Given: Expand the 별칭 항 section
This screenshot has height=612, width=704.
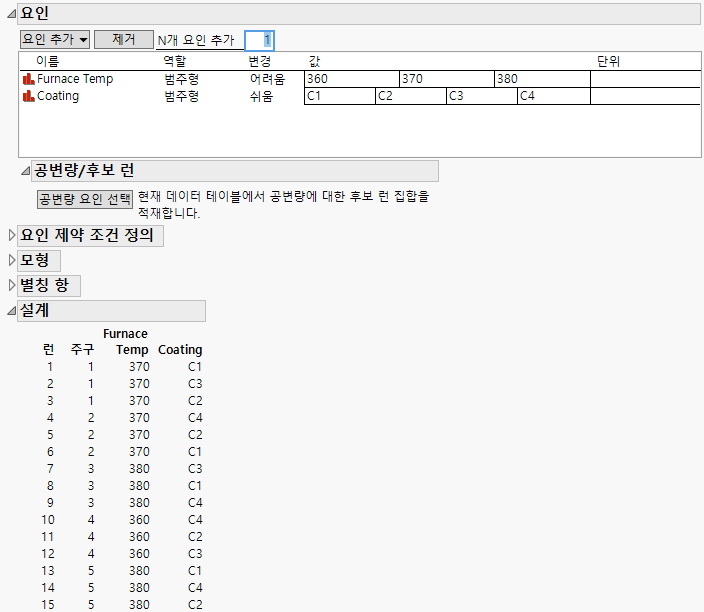Looking at the screenshot, I should pos(12,286).
